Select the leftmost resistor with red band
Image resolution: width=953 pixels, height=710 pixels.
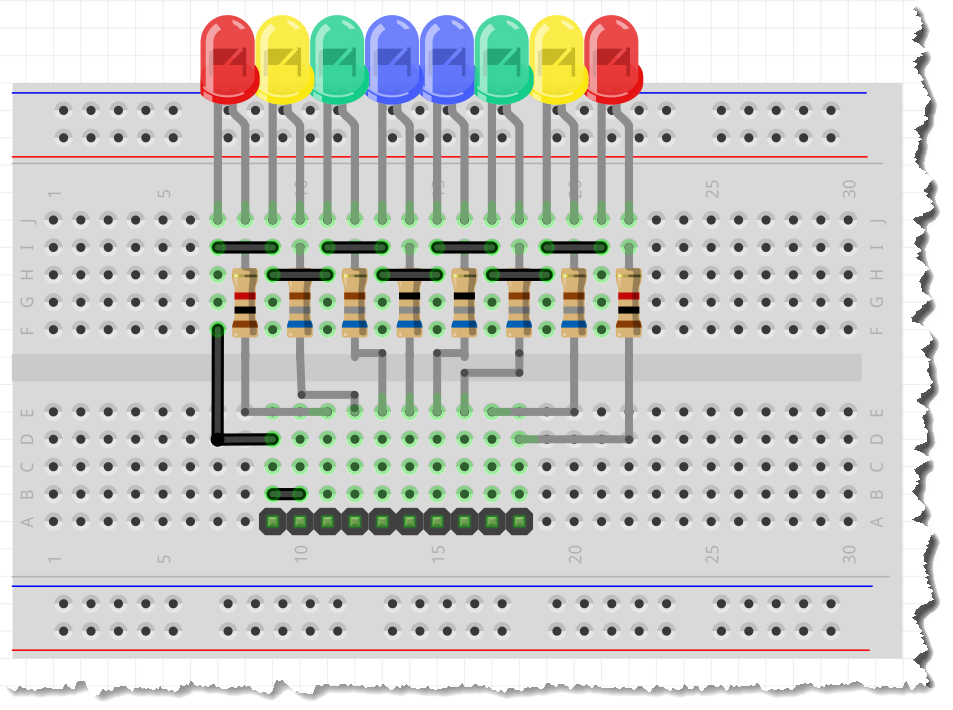(x=245, y=301)
